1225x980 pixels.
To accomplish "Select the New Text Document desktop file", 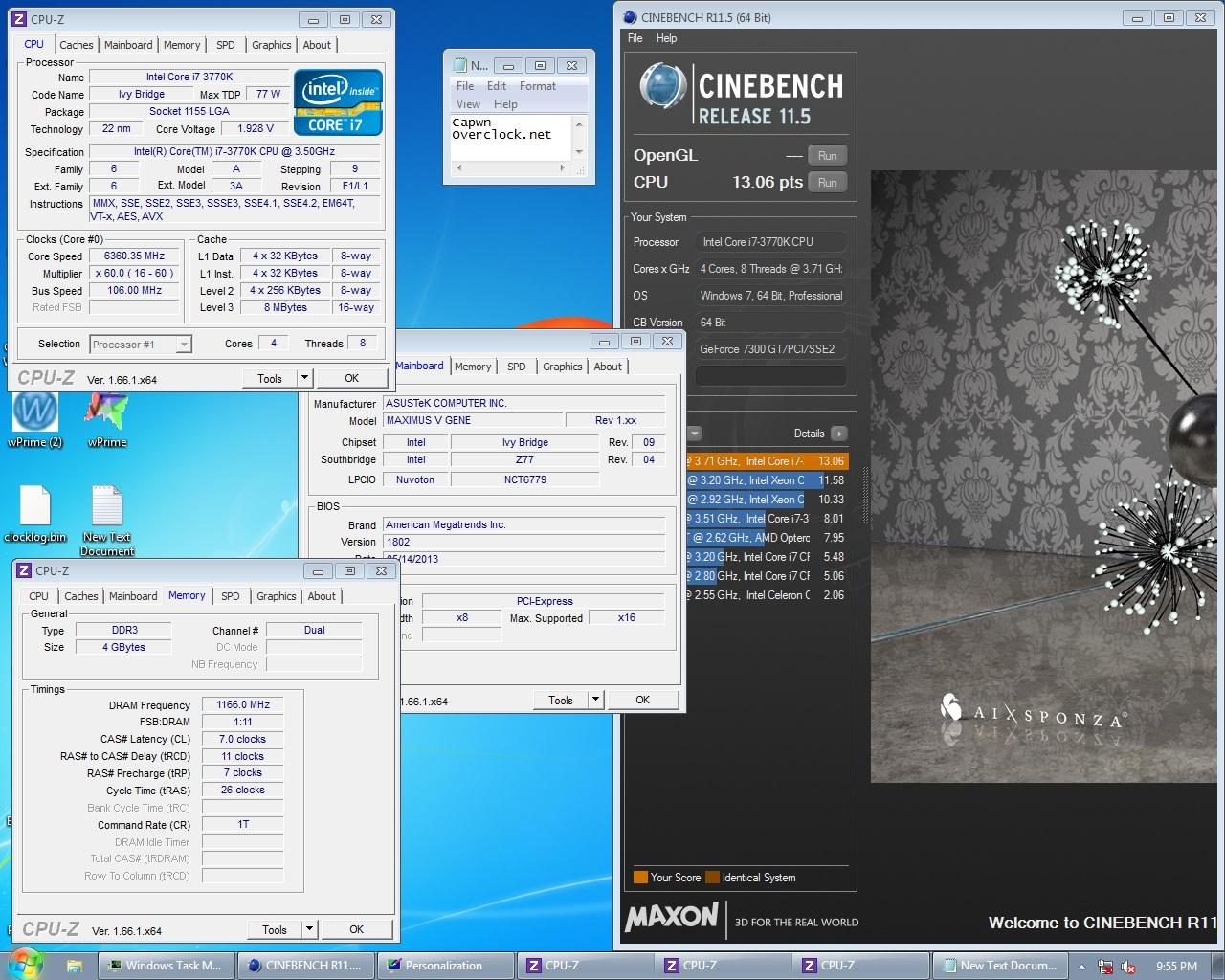I will click(107, 521).
